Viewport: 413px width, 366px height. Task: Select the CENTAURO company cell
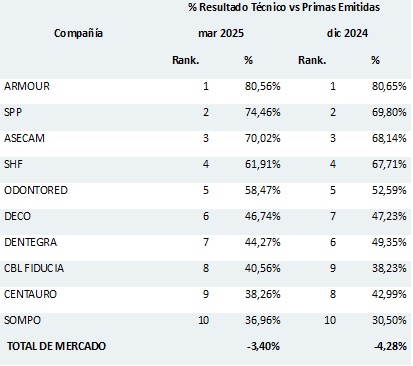point(30,294)
